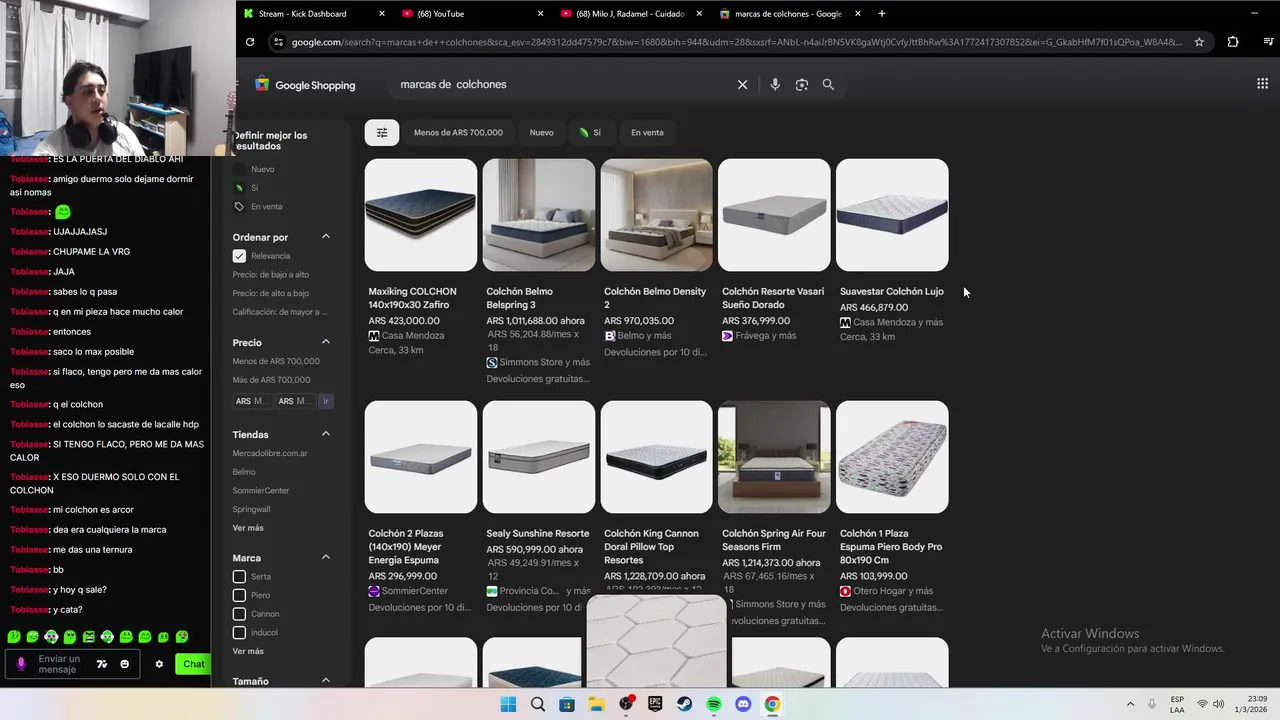Check the Serta brand checkbox
The width and height of the screenshot is (1280, 720).
click(239, 577)
